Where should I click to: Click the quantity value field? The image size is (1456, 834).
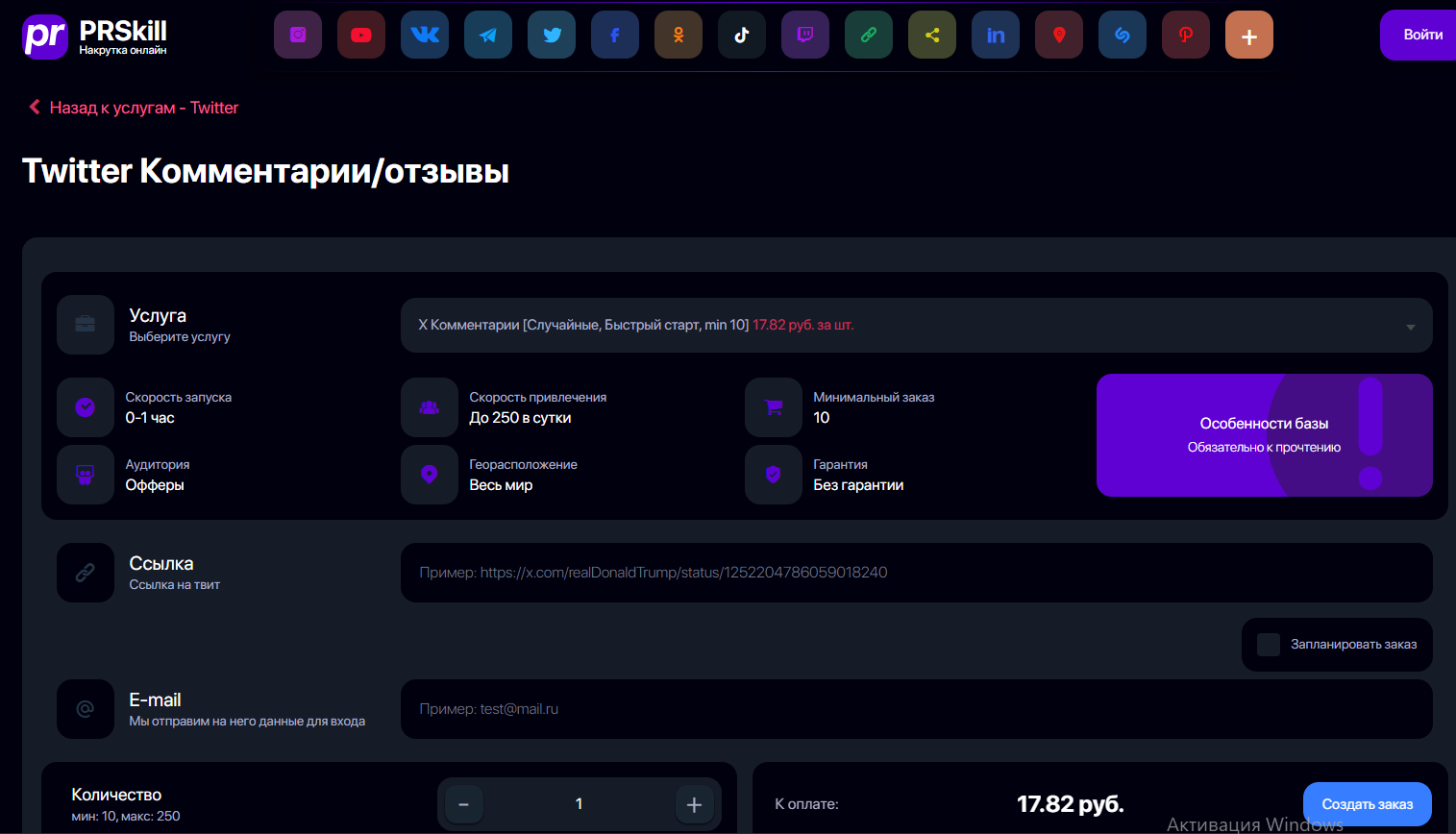pyautogui.click(x=580, y=804)
